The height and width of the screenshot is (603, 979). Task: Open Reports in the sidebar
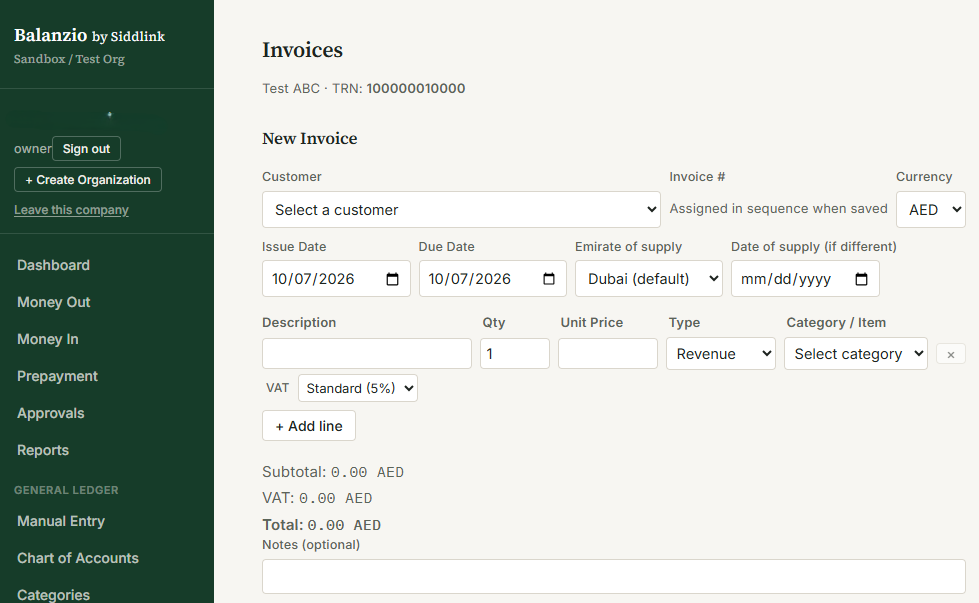point(43,450)
